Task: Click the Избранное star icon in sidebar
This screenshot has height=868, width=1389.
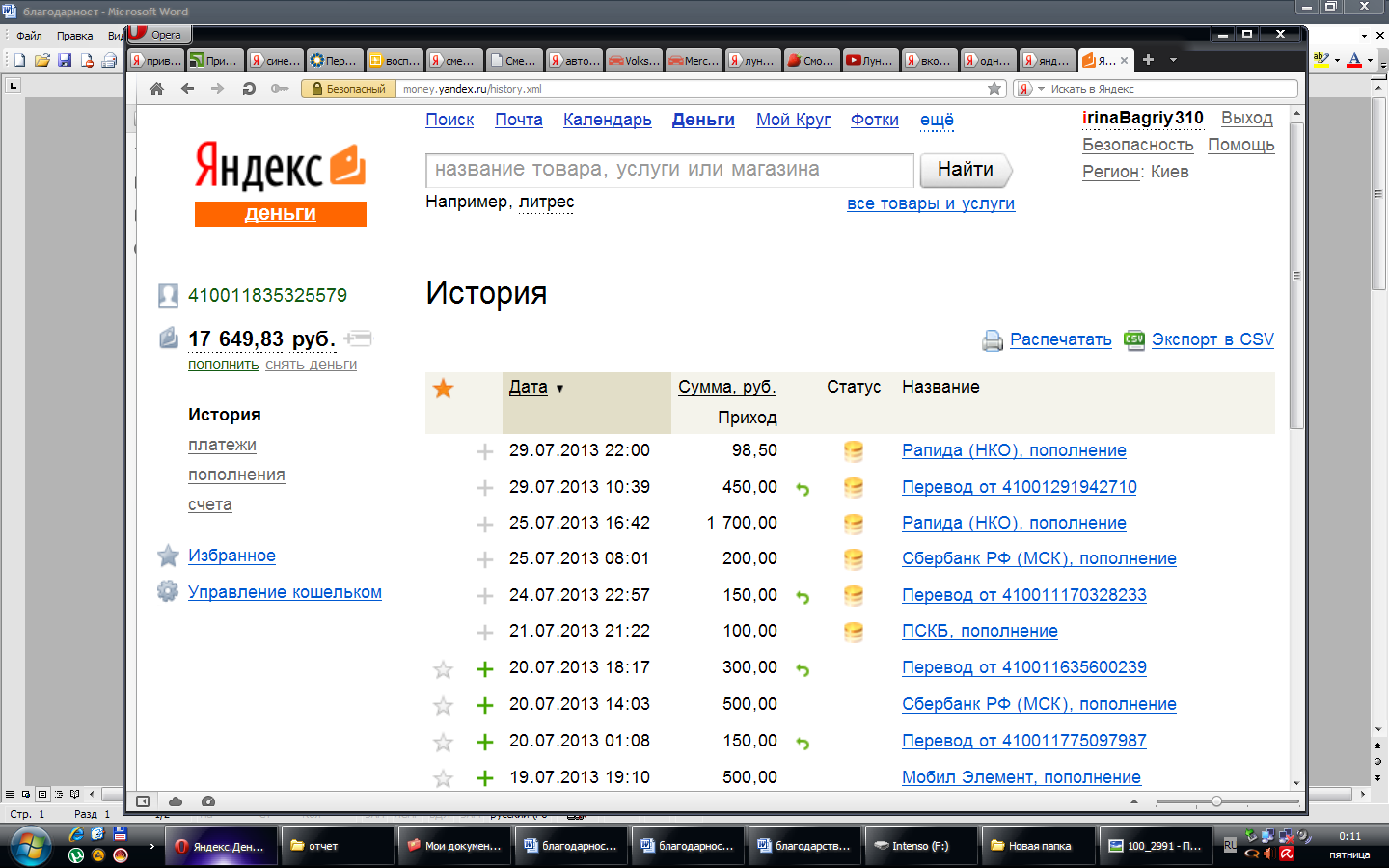Action: pyautogui.click(x=168, y=556)
